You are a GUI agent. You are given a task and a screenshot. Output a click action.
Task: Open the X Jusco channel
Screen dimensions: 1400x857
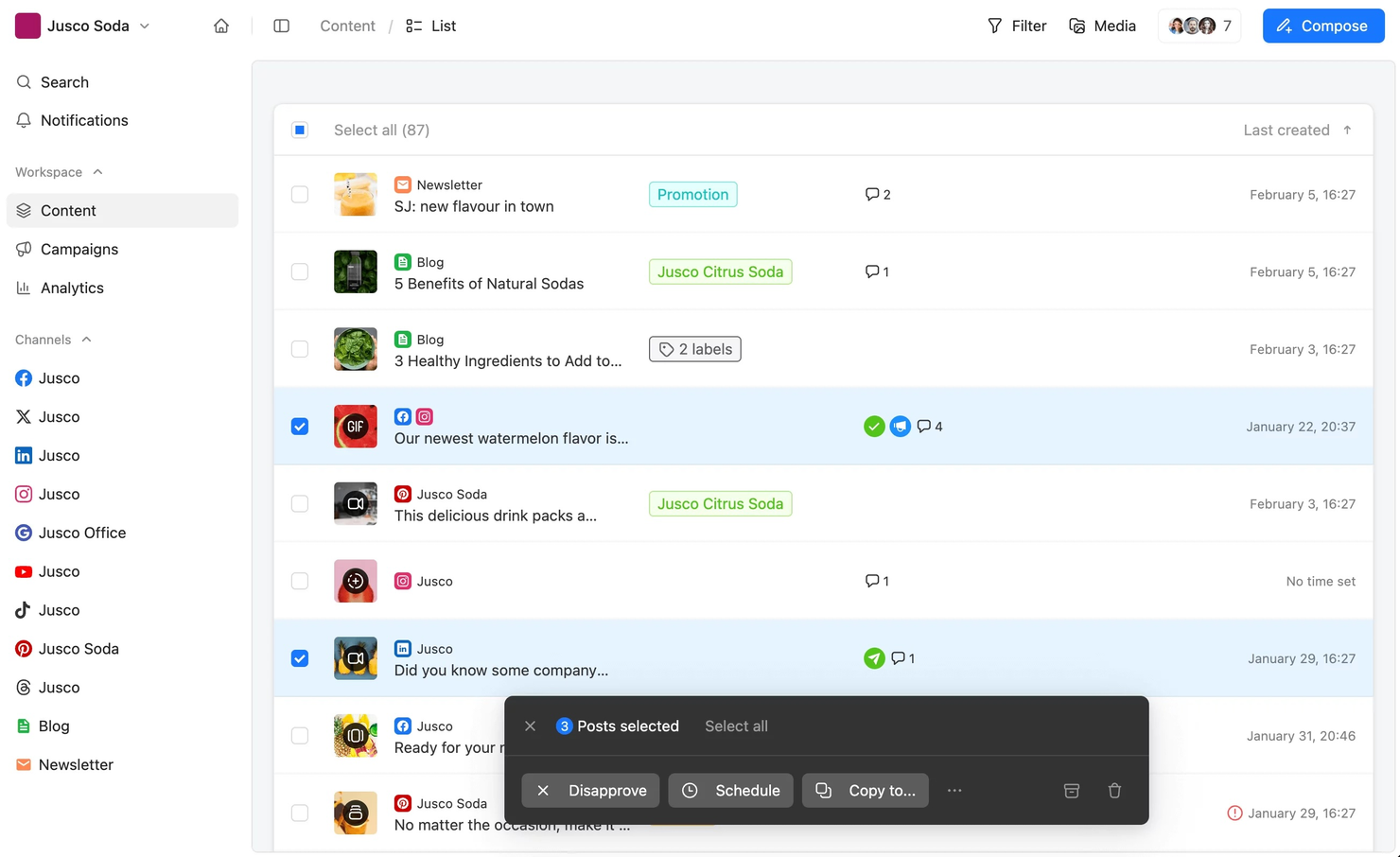47,417
